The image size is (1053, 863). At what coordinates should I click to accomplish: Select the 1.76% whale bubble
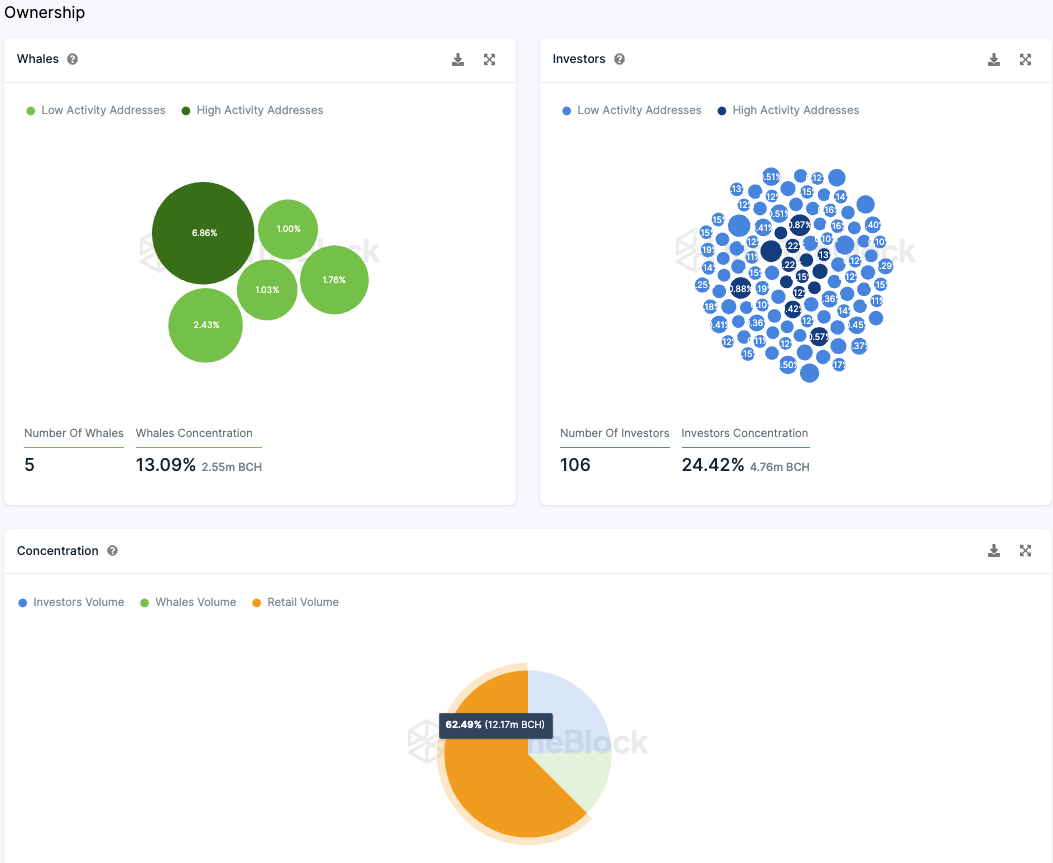pyautogui.click(x=334, y=280)
